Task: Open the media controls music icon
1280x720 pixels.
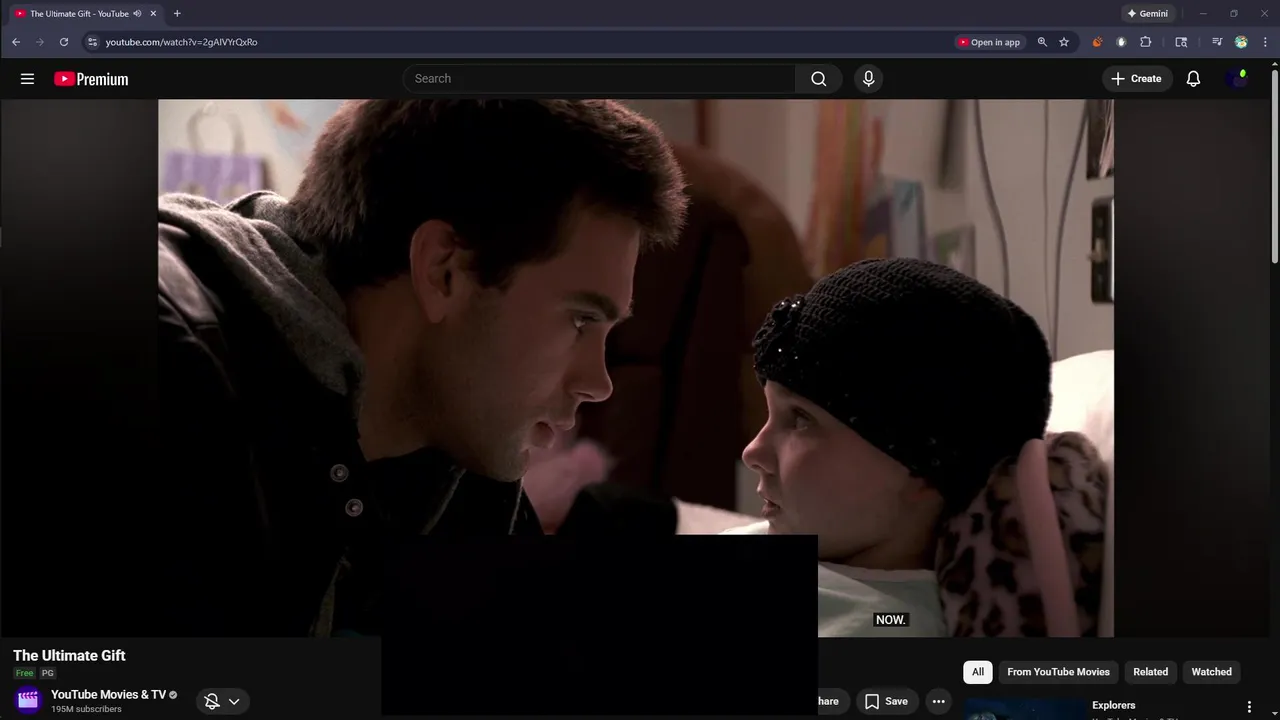Action: click(x=1217, y=42)
